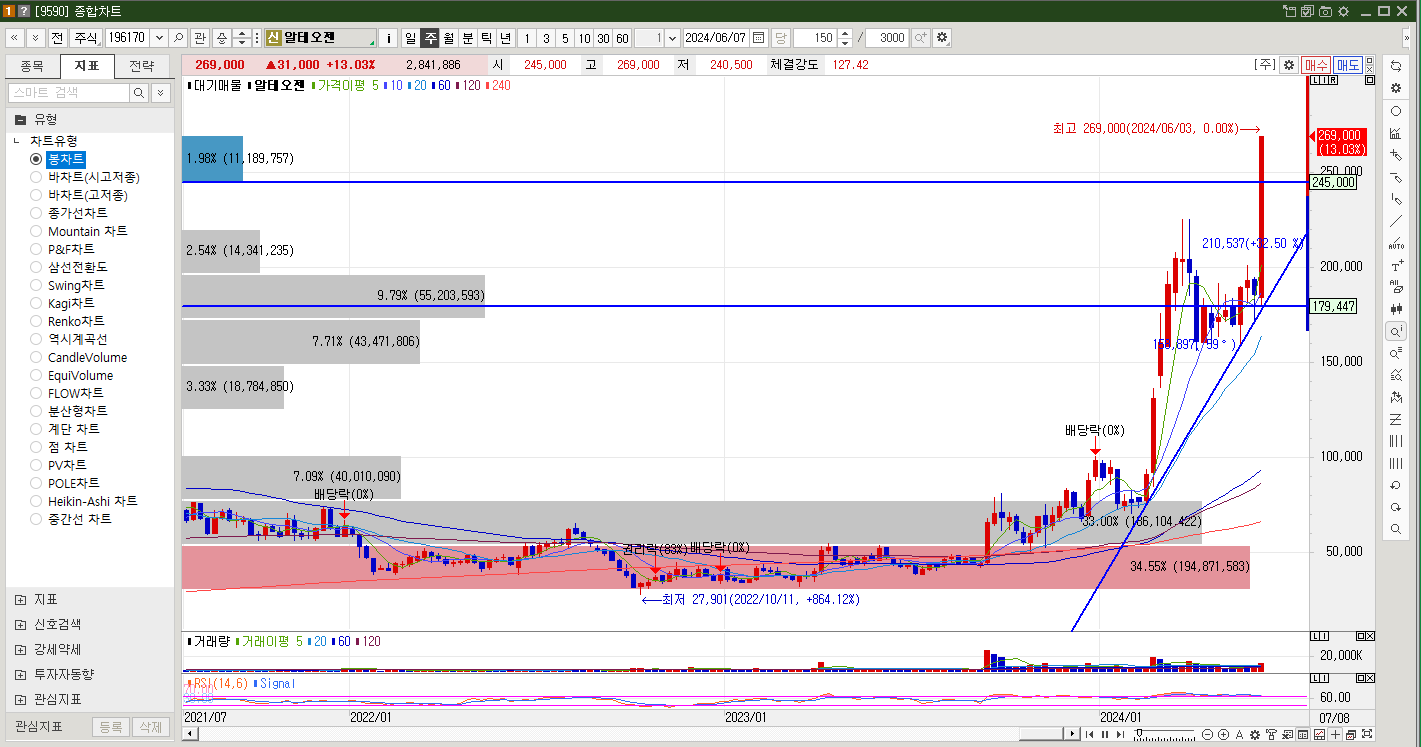Open the stock code 196170 dropdown

157,38
